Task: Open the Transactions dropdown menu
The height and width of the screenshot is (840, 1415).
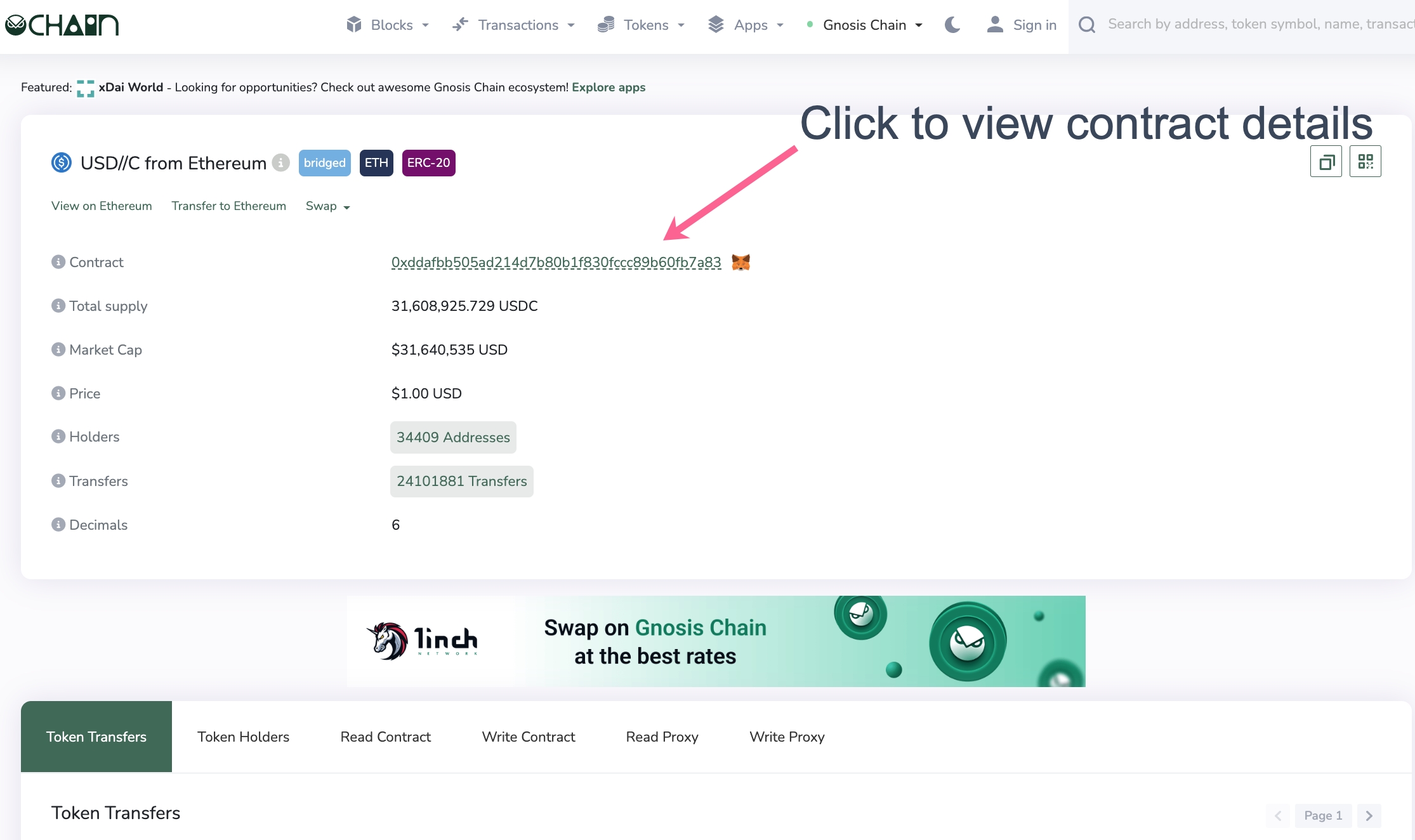Action: [513, 25]
